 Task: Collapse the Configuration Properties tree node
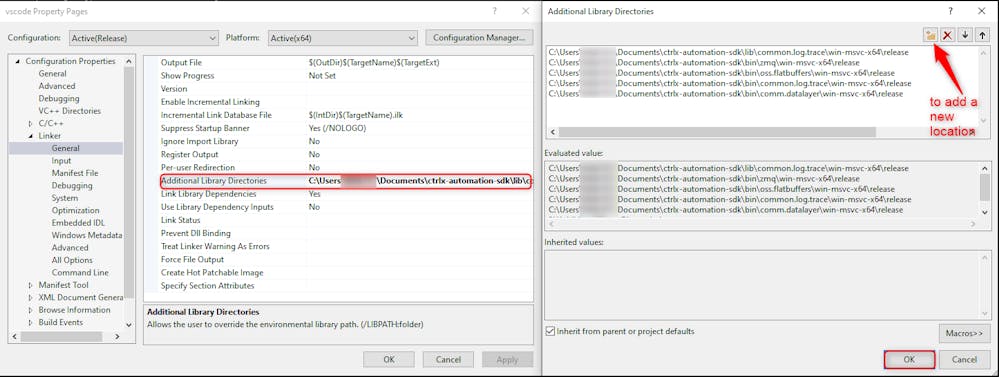point(18,62)
